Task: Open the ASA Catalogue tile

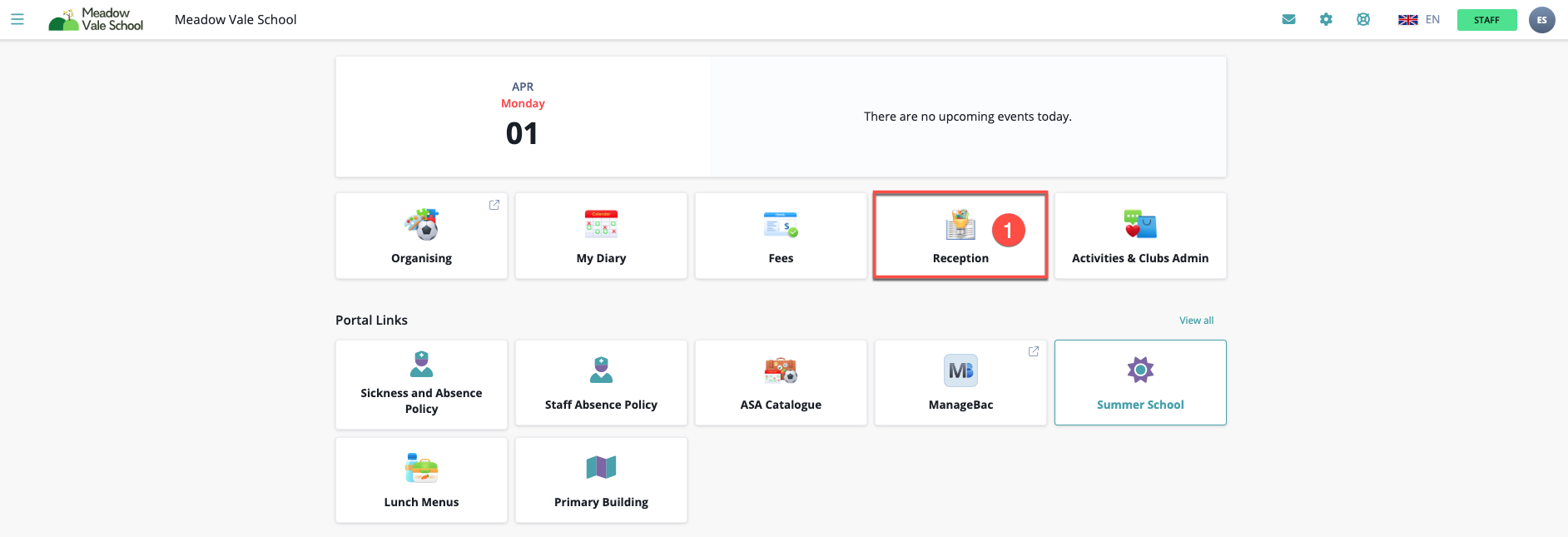Action: pyautogui.click(x=781, y=383)
